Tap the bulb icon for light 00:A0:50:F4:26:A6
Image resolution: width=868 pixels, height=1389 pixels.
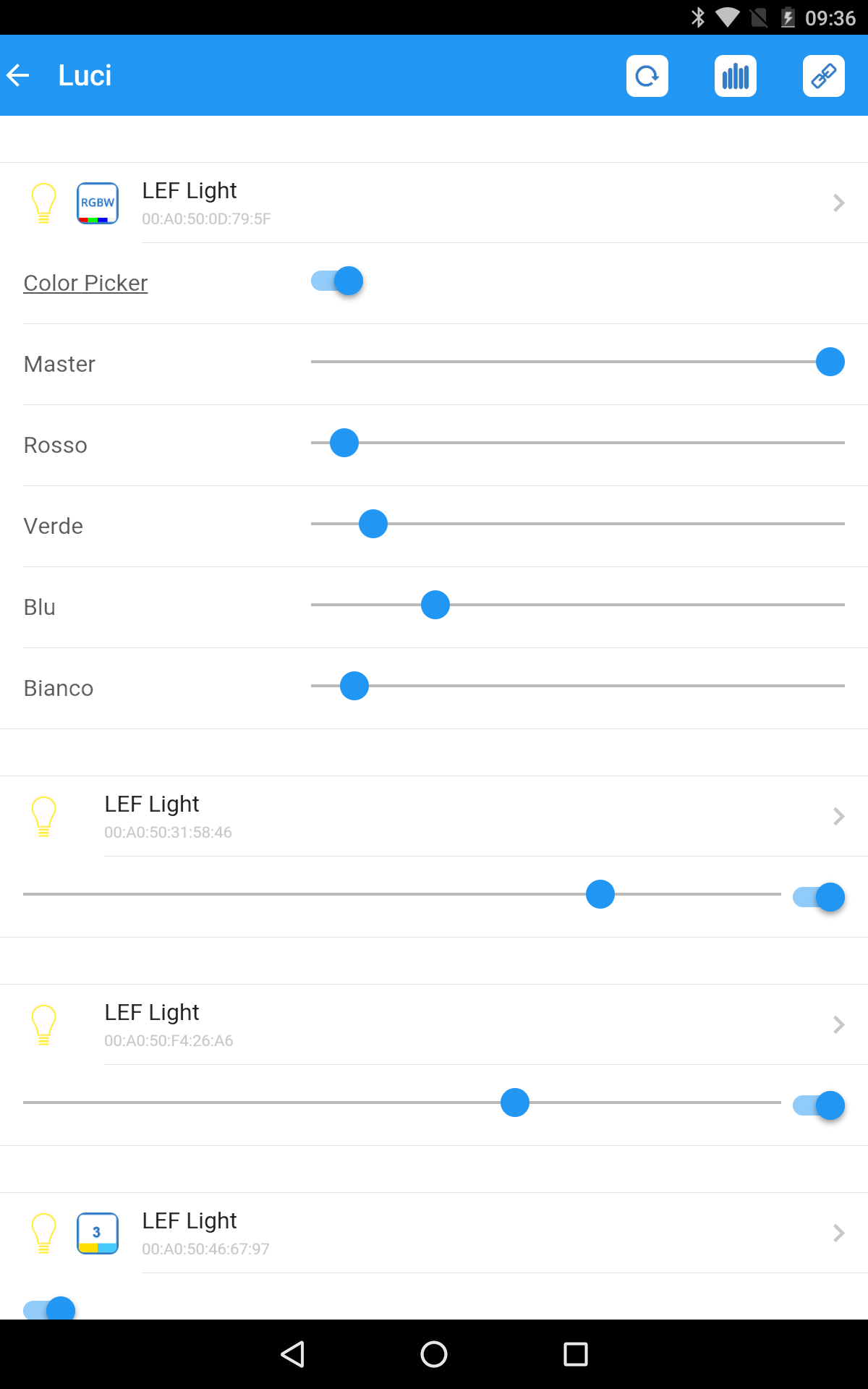43,1024
